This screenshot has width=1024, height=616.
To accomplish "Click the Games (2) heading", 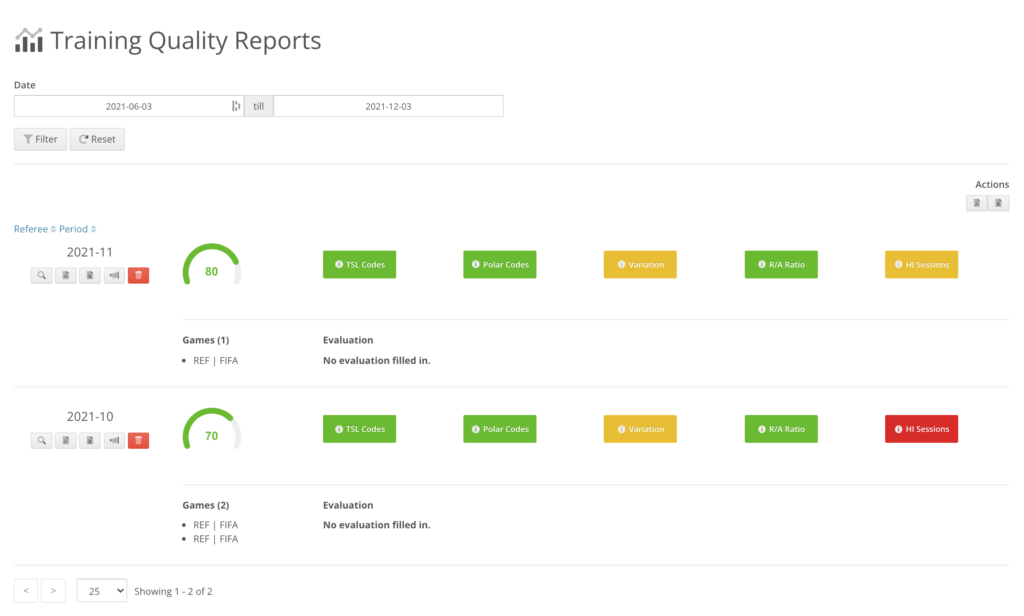I will [x=206, y=505].
